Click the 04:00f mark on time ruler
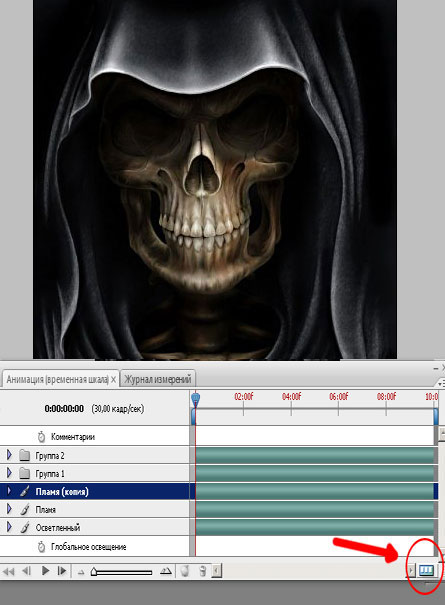This screenshot has width=445, height=605. 291,397
